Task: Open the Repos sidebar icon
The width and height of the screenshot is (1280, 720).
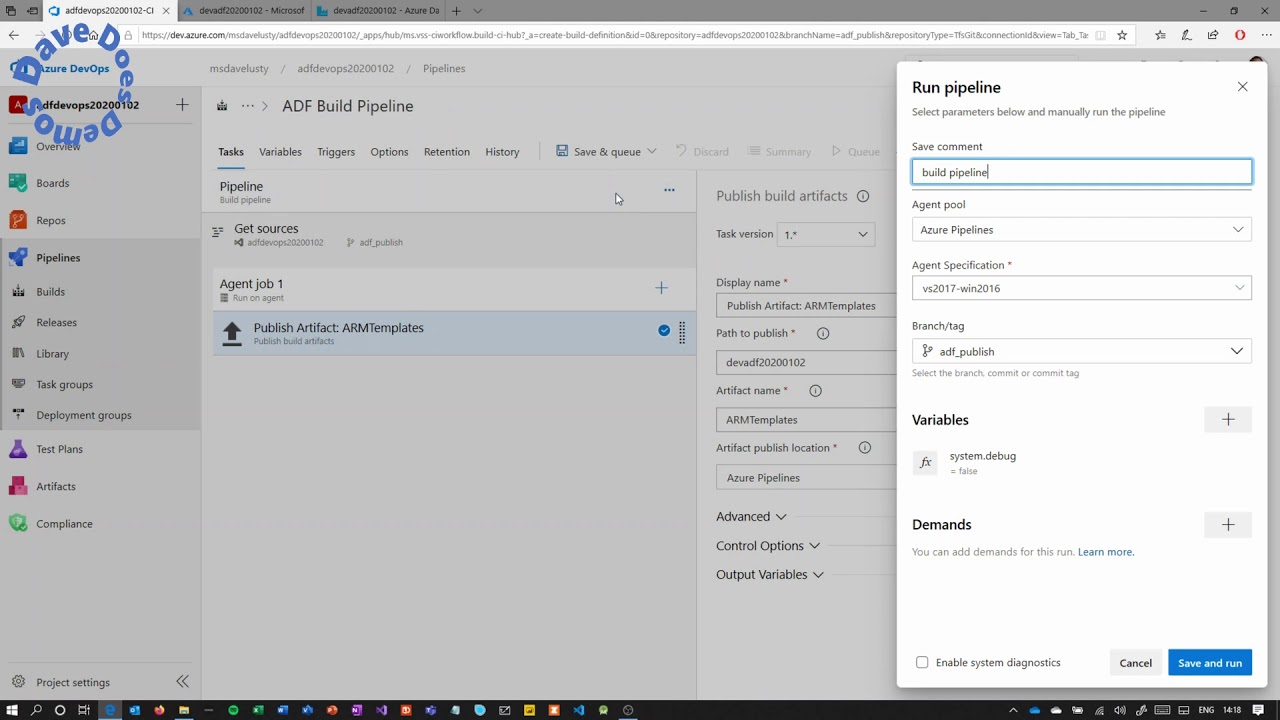Action: [x=18, y=220]
